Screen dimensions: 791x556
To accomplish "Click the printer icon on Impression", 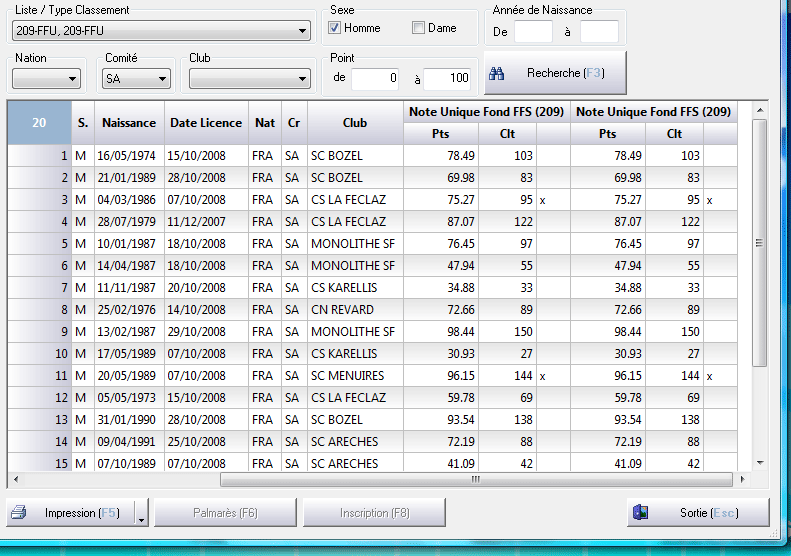I will (x=18, y=513).
